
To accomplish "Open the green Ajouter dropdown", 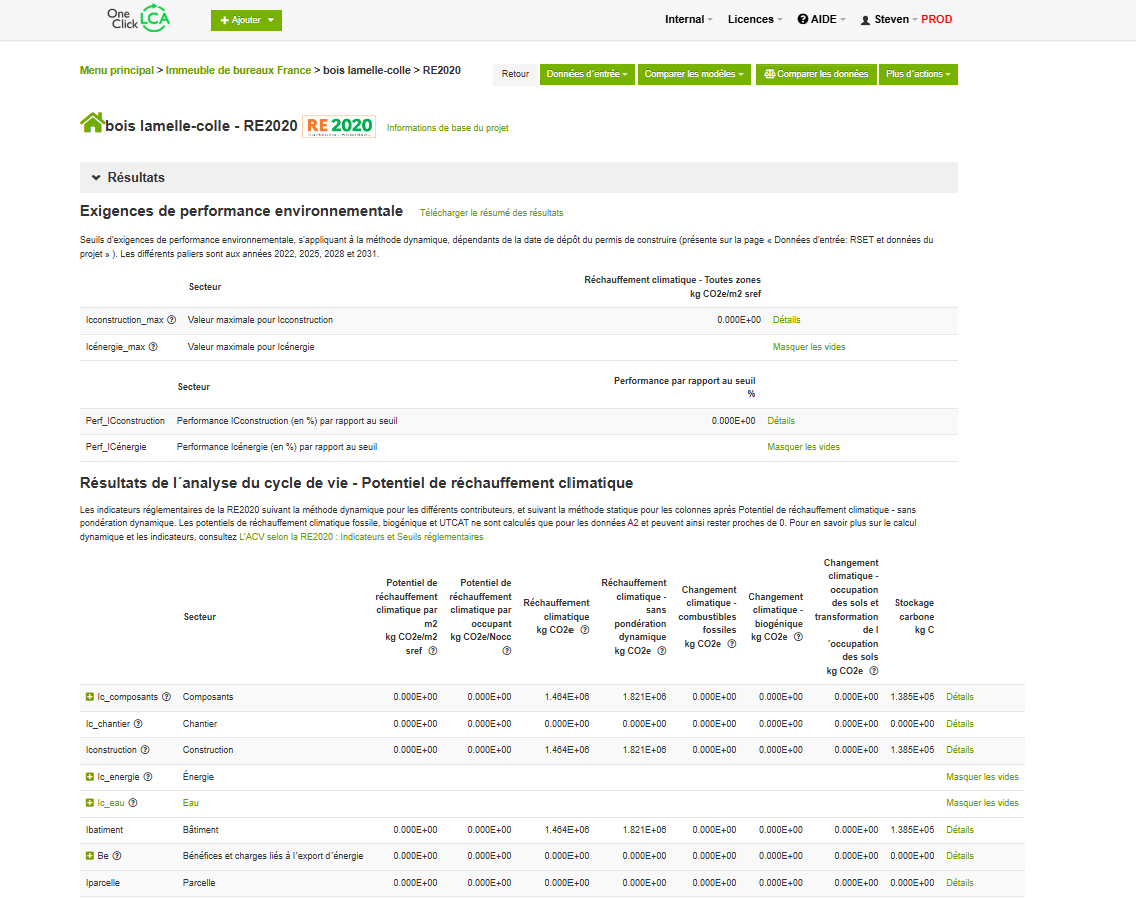I will pyautogui.click(x=246, y=20).
